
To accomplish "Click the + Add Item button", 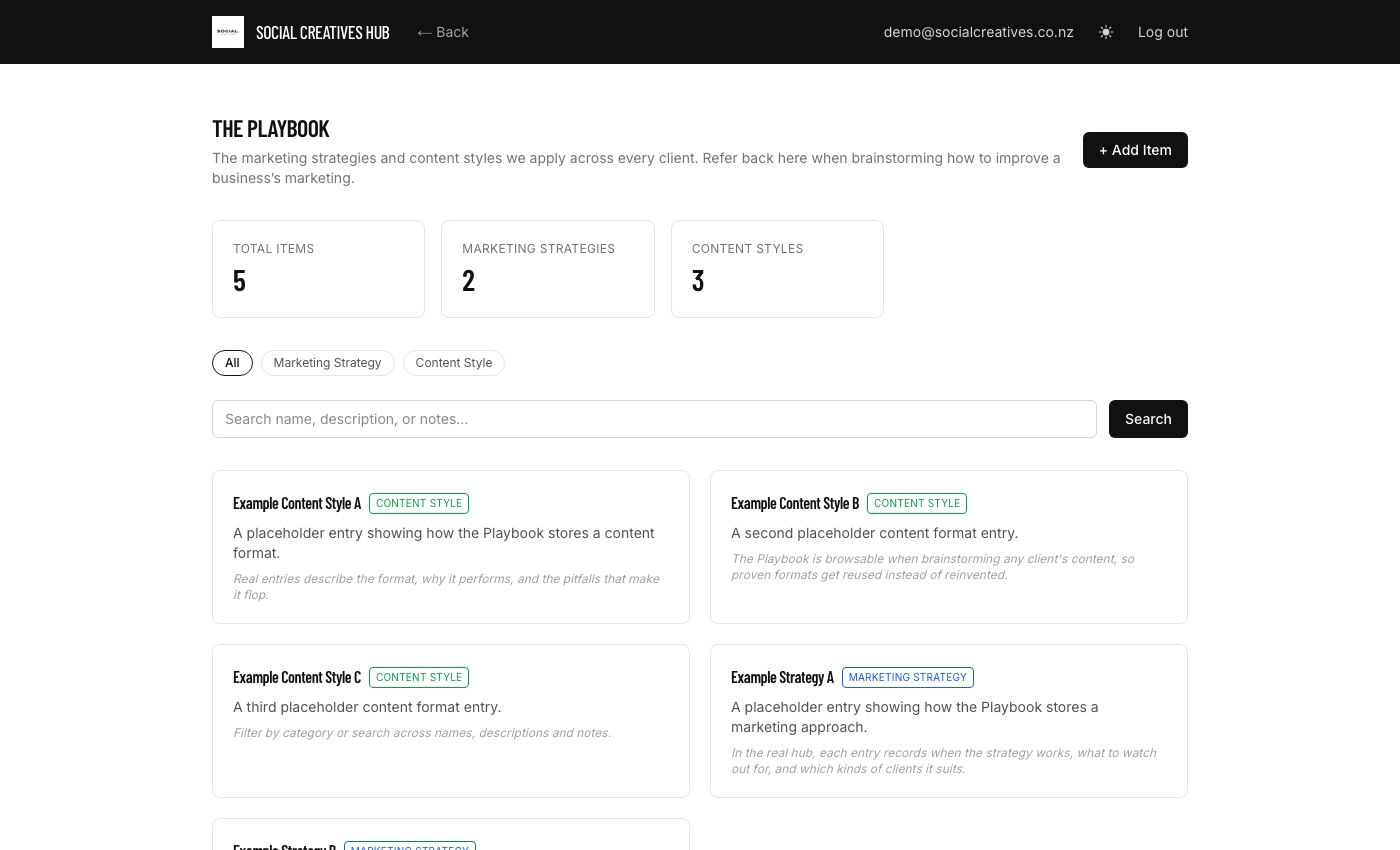I will tap(1135, 150).
